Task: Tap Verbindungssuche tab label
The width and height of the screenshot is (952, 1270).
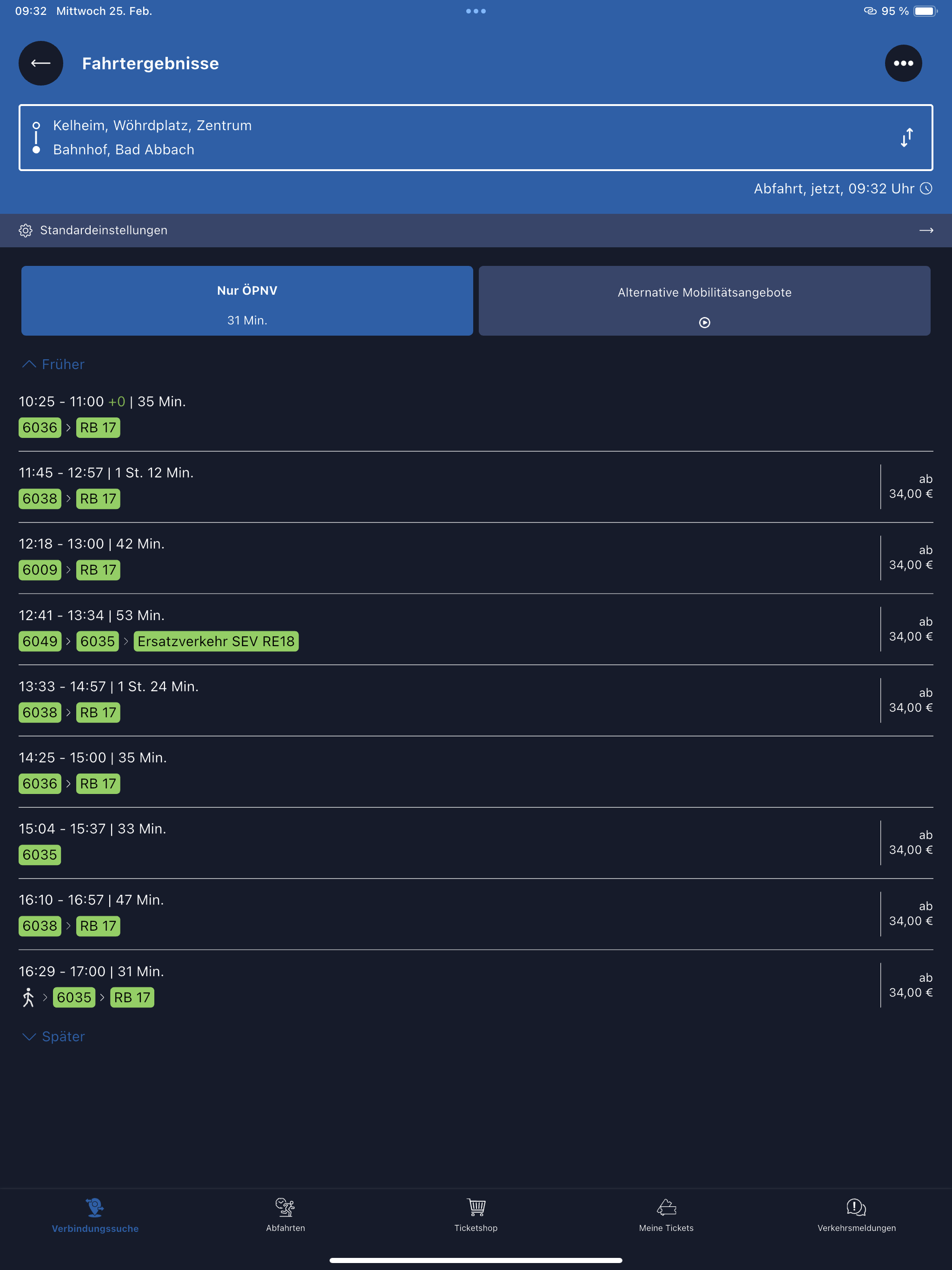Action: click(x=95, y=1229)
